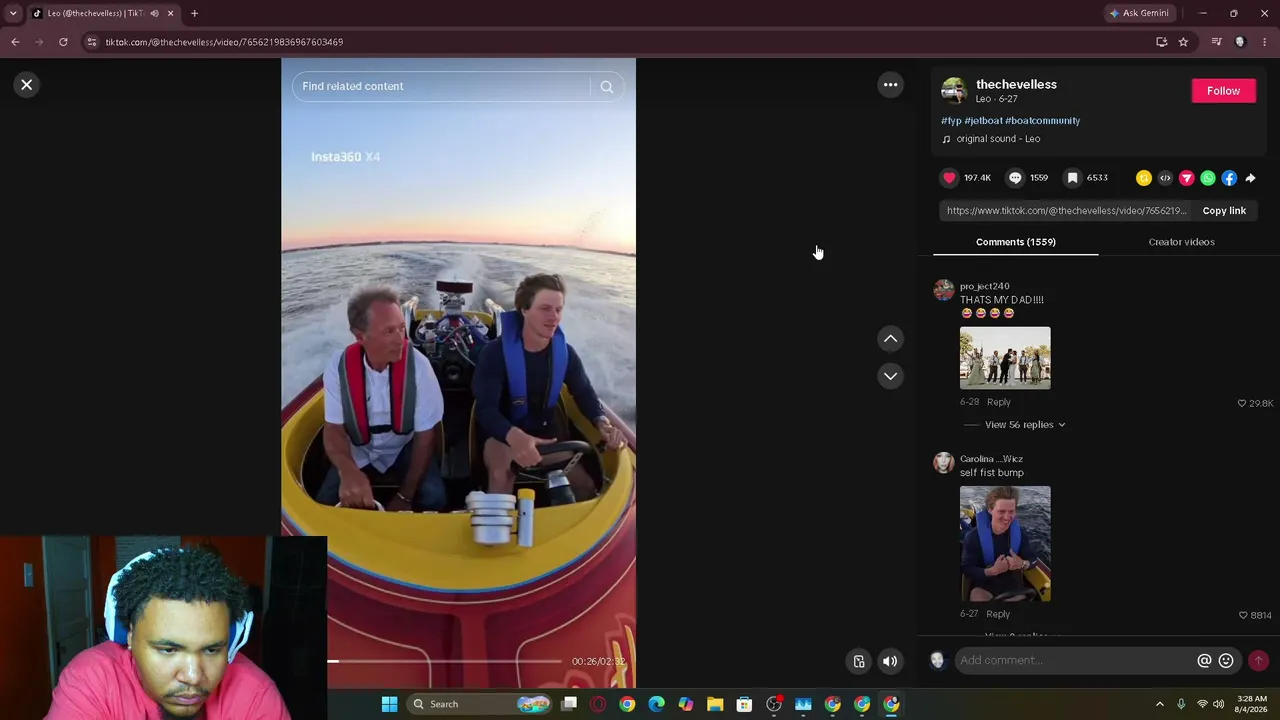Show hidden system tray icons
Viewport: 1280px width, 720px height.
(x=1160, y=704)
